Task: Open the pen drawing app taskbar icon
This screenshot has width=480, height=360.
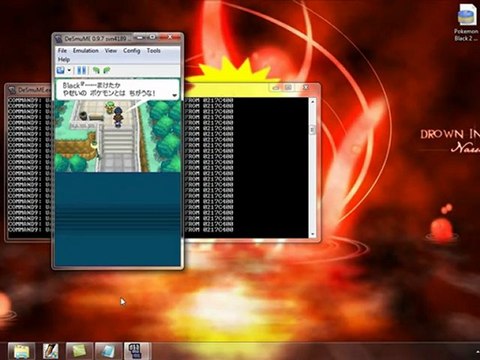Action: pos(50,351)
